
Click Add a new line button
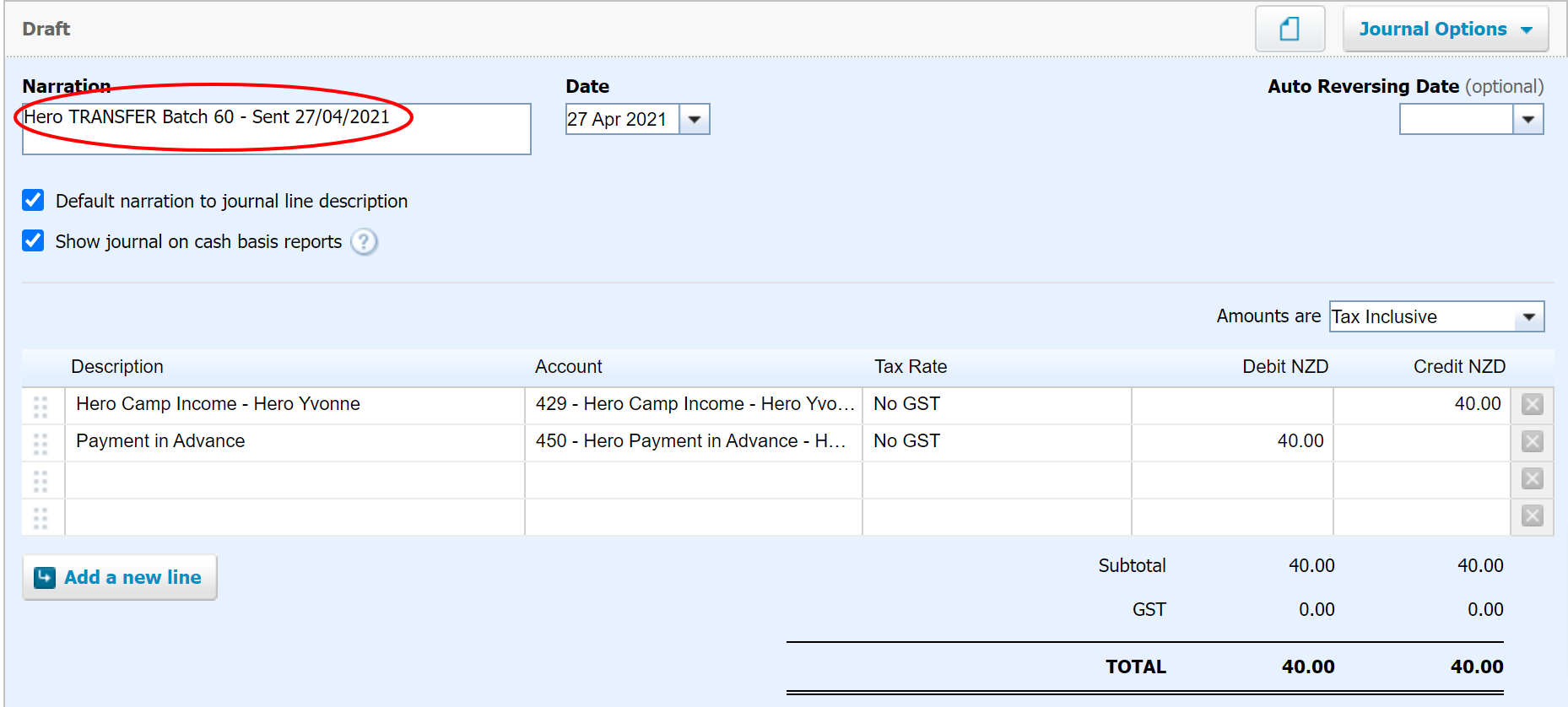120,577
